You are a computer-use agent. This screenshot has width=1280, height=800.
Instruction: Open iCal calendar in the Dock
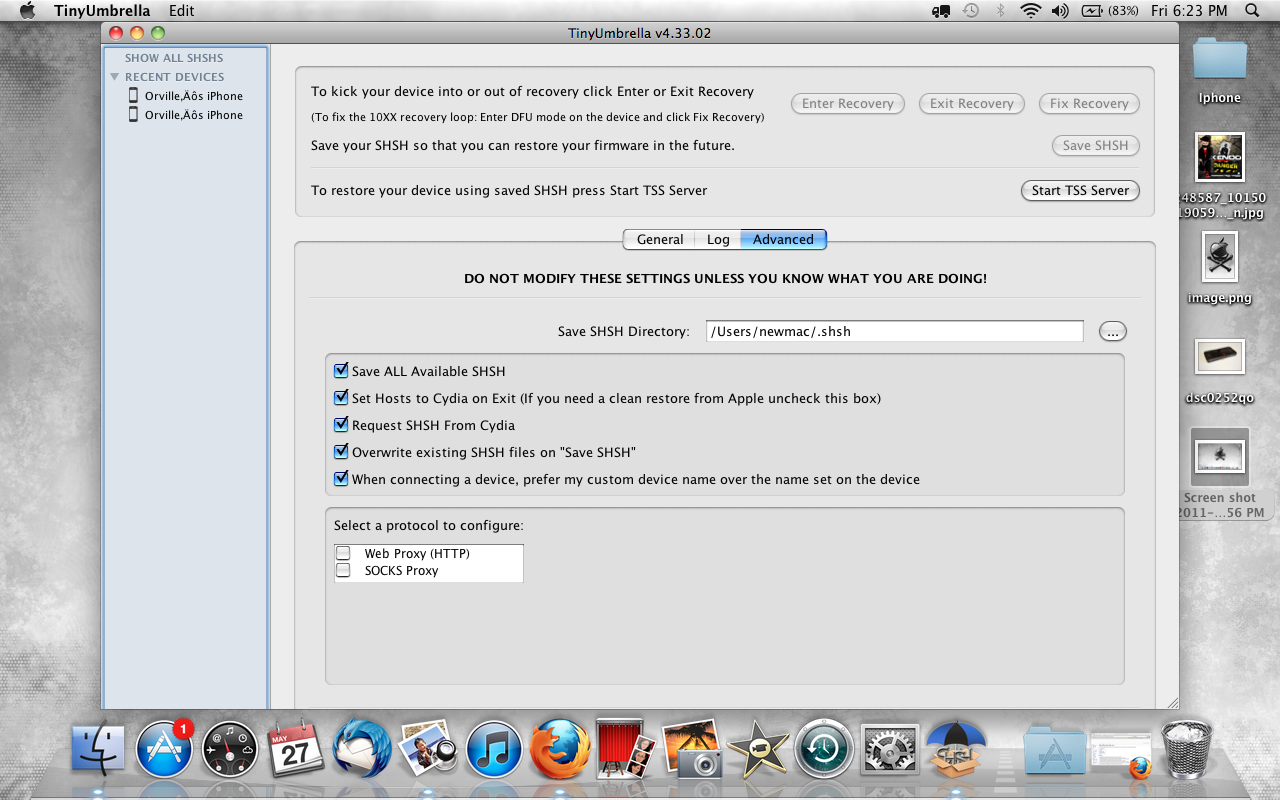pyautogui.click(x=295, y=749)
